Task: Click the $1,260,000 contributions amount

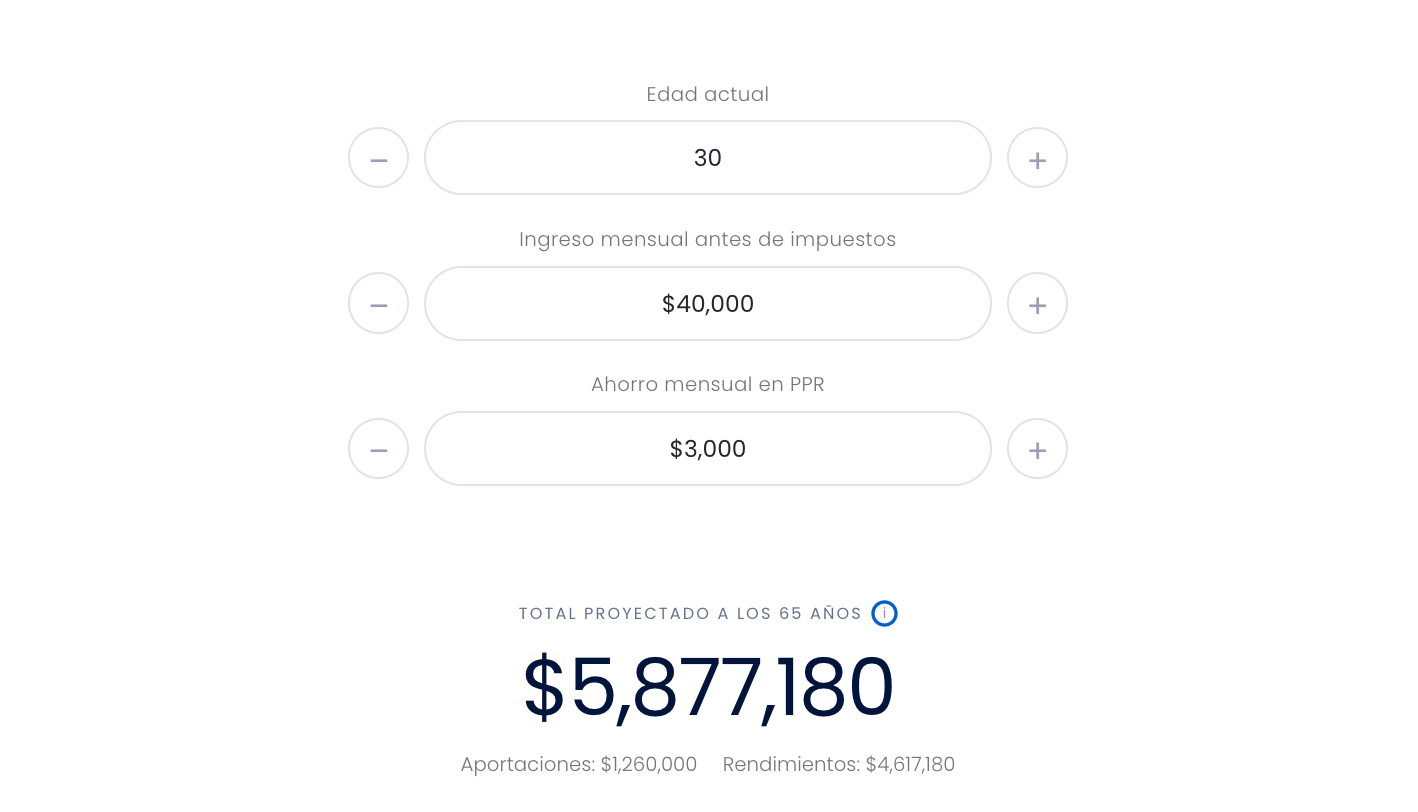Action: click(649, 765)
